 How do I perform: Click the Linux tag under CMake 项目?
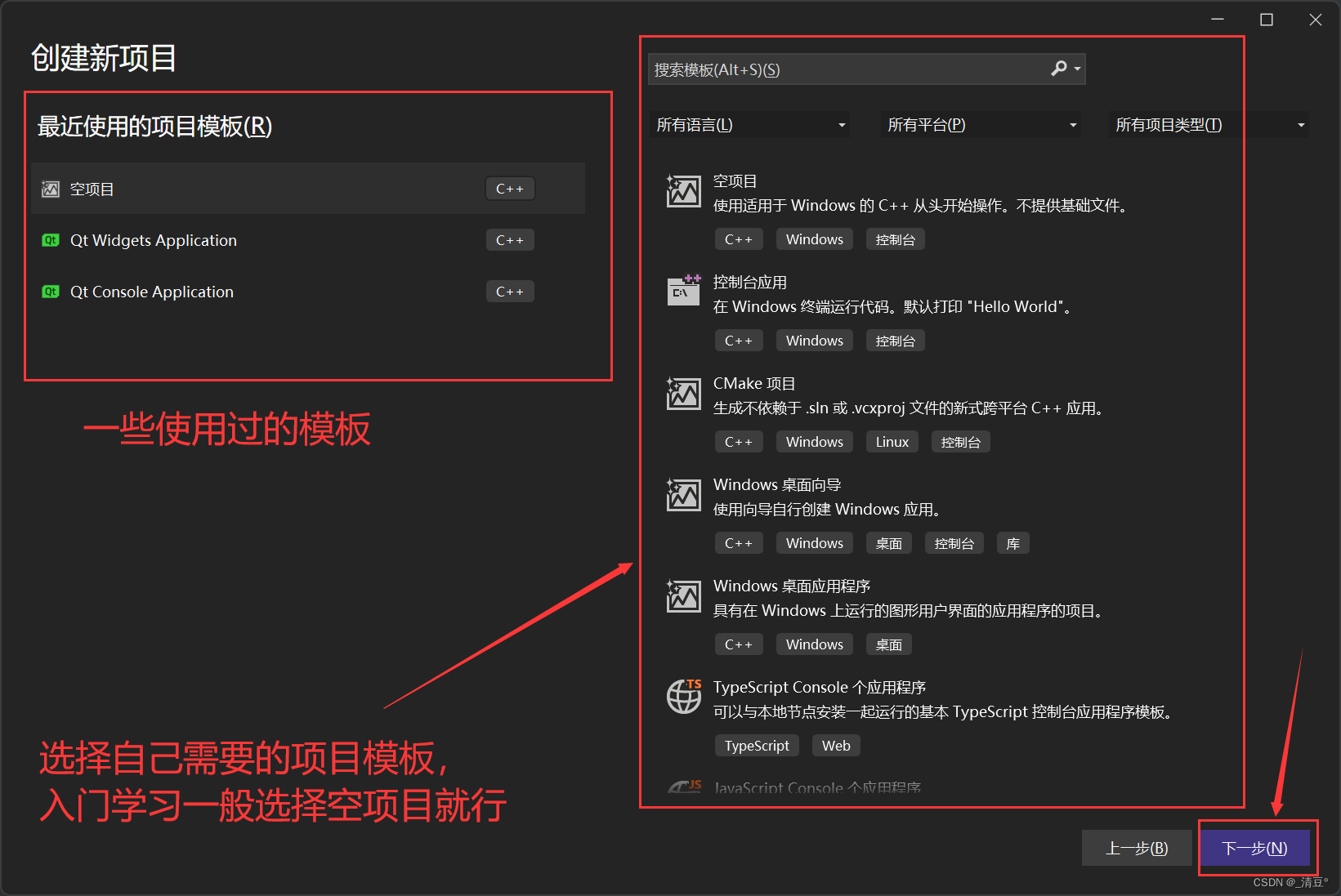tap(892, 442)
